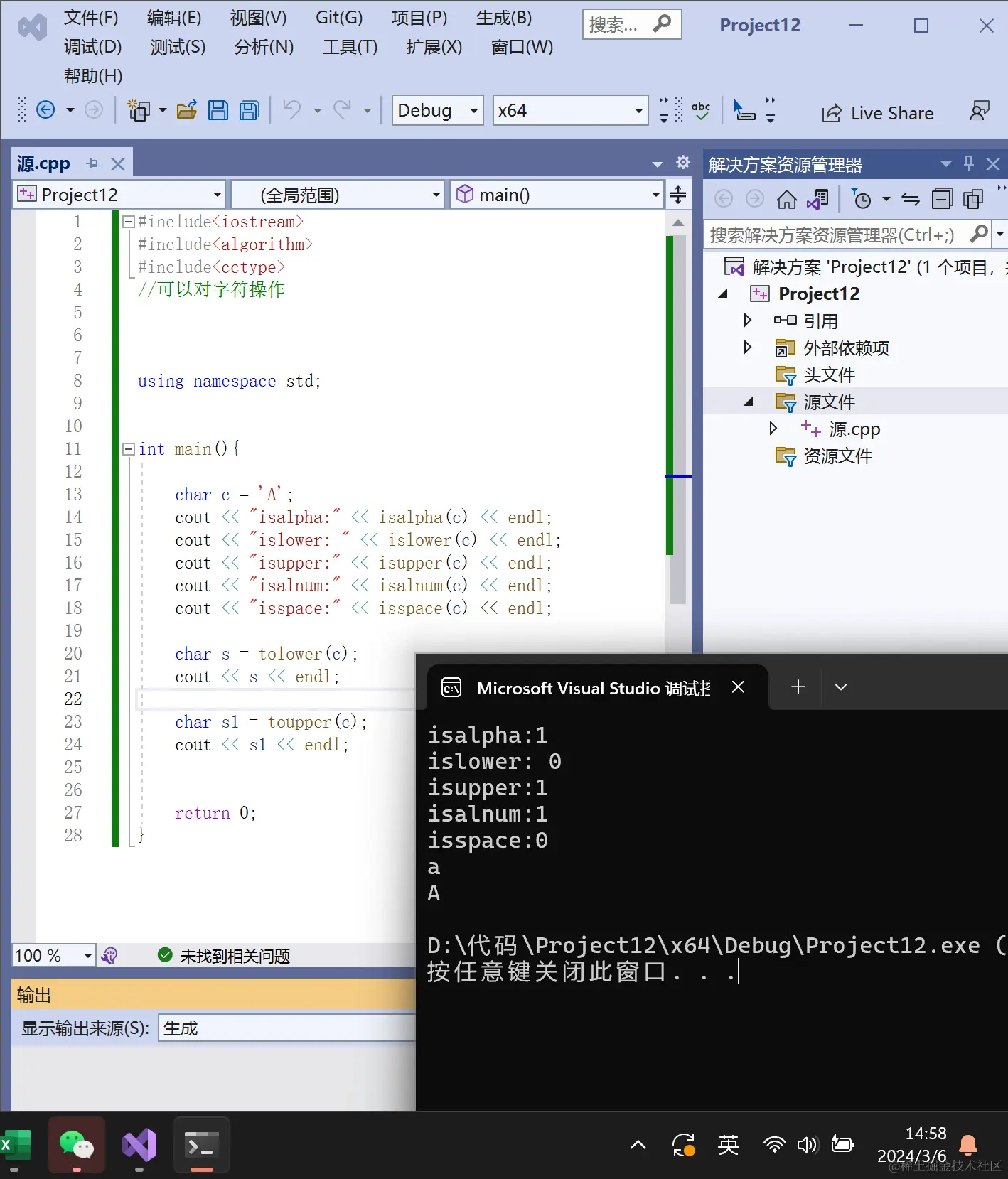Click the Live Share button
This screenshot has width=1008, height=1179.
pyautogui.click(x=878, y=113)
